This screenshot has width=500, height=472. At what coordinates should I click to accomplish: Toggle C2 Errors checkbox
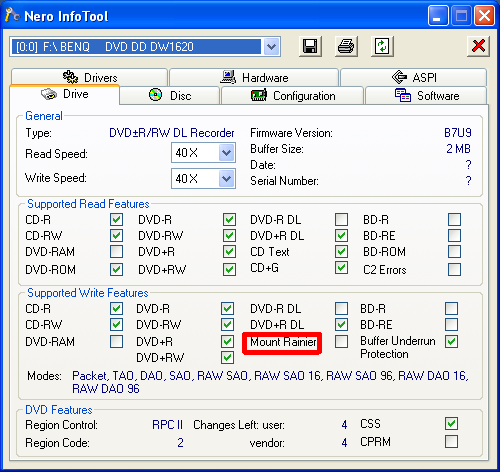click(x=455, y=270)
